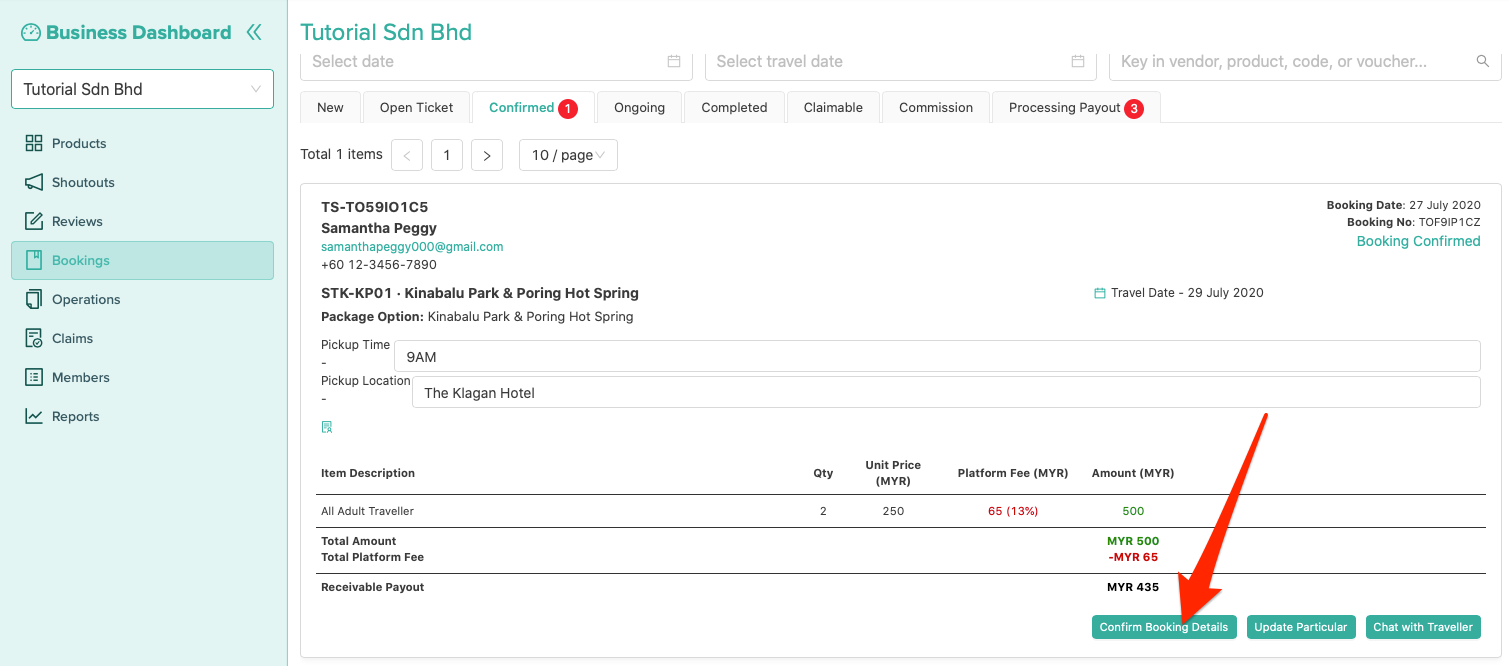Image resolution: width=1509 pixels, height=666 pixels.
Task: Select the Processing Payout tab
Action: (1074, 108)
